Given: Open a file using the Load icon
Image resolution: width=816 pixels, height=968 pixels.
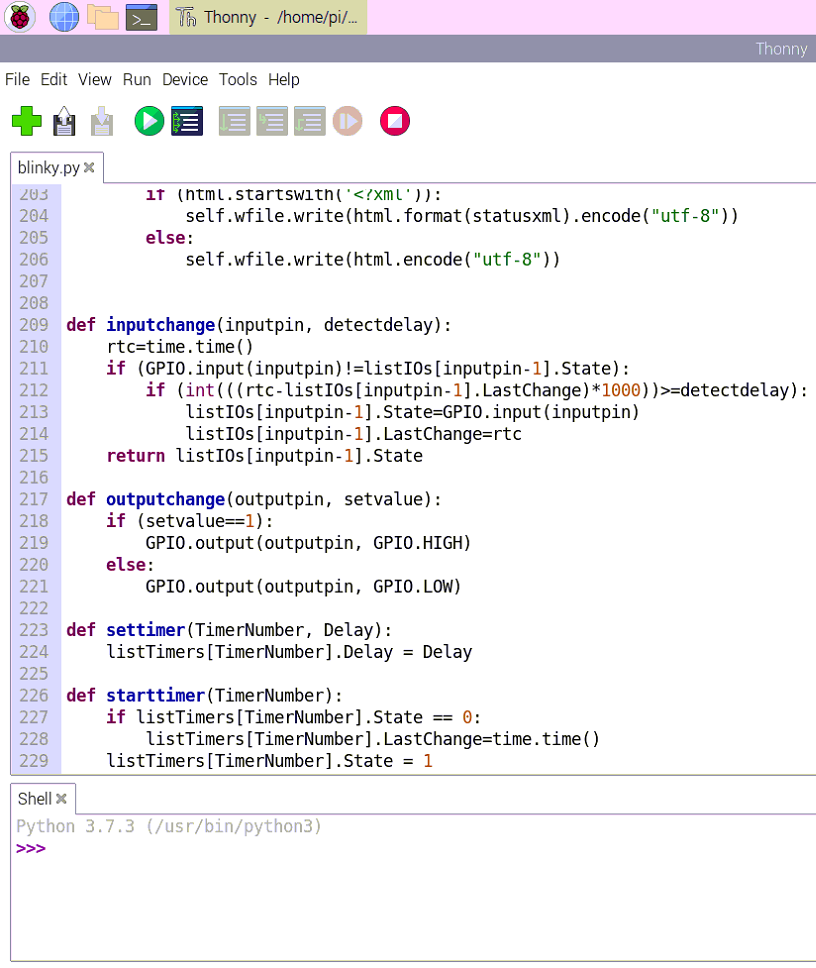Looking at the screenshot, I should 64,121.
